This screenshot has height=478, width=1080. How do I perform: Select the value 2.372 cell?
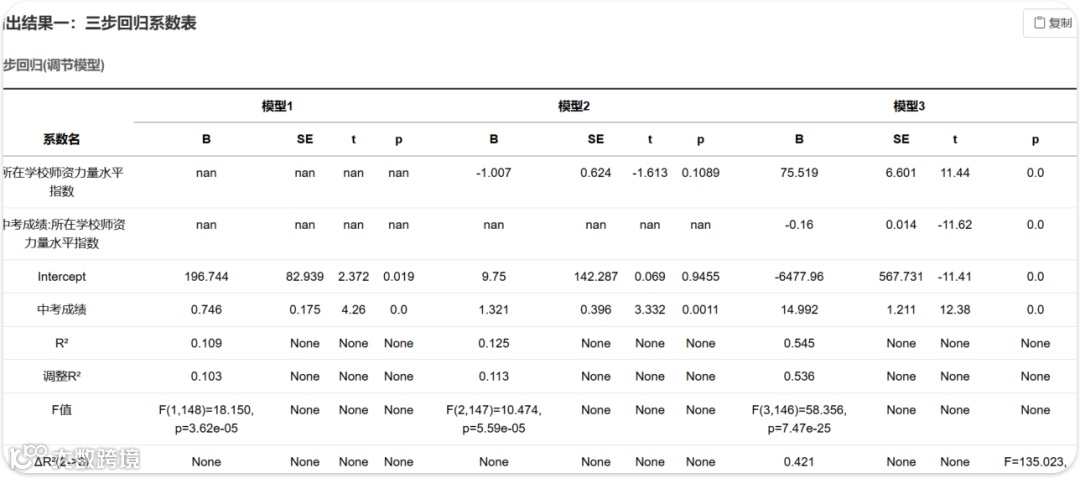click(353, 276)
